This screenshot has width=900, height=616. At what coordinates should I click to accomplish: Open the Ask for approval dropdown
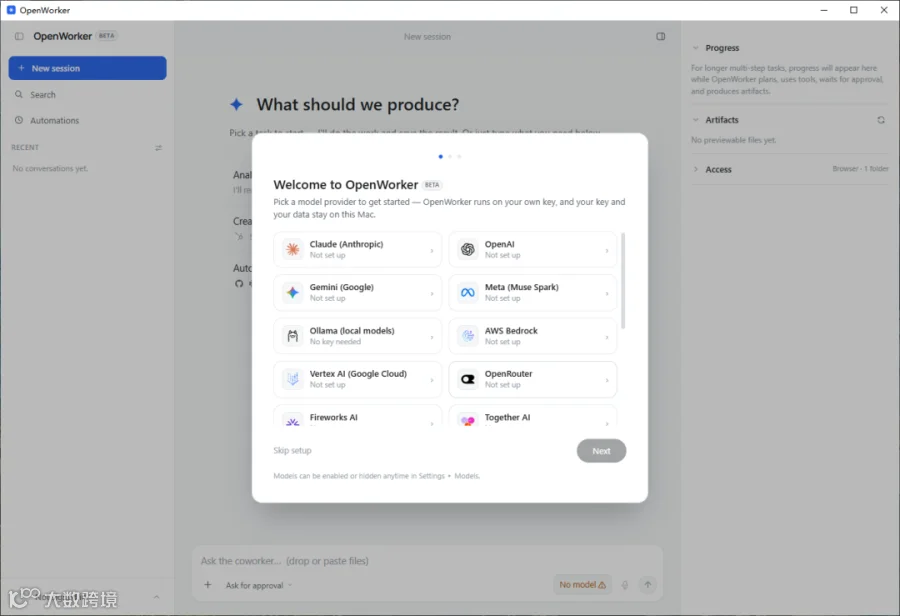259,585
